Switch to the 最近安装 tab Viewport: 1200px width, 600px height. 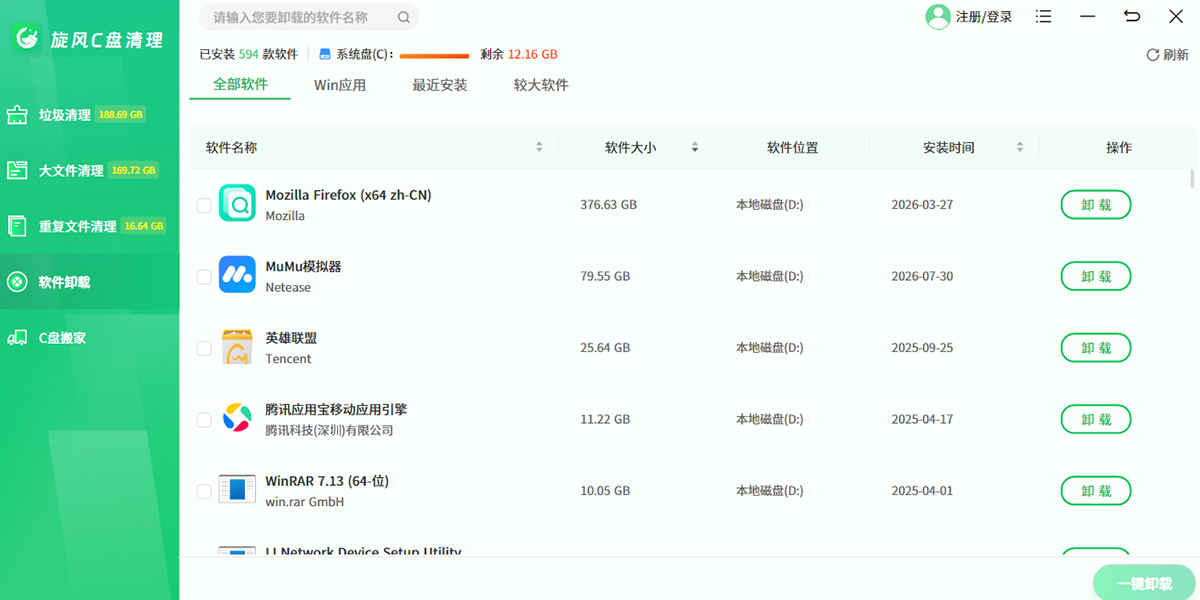pos(440,85)
